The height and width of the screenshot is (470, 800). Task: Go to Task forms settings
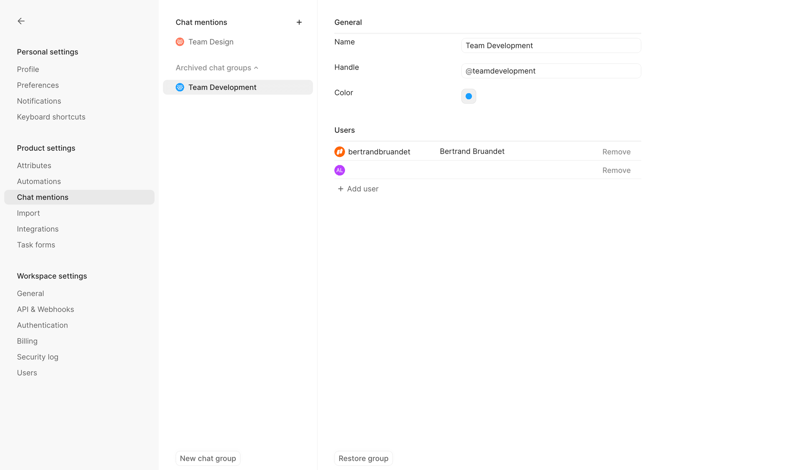click(36, 245)
